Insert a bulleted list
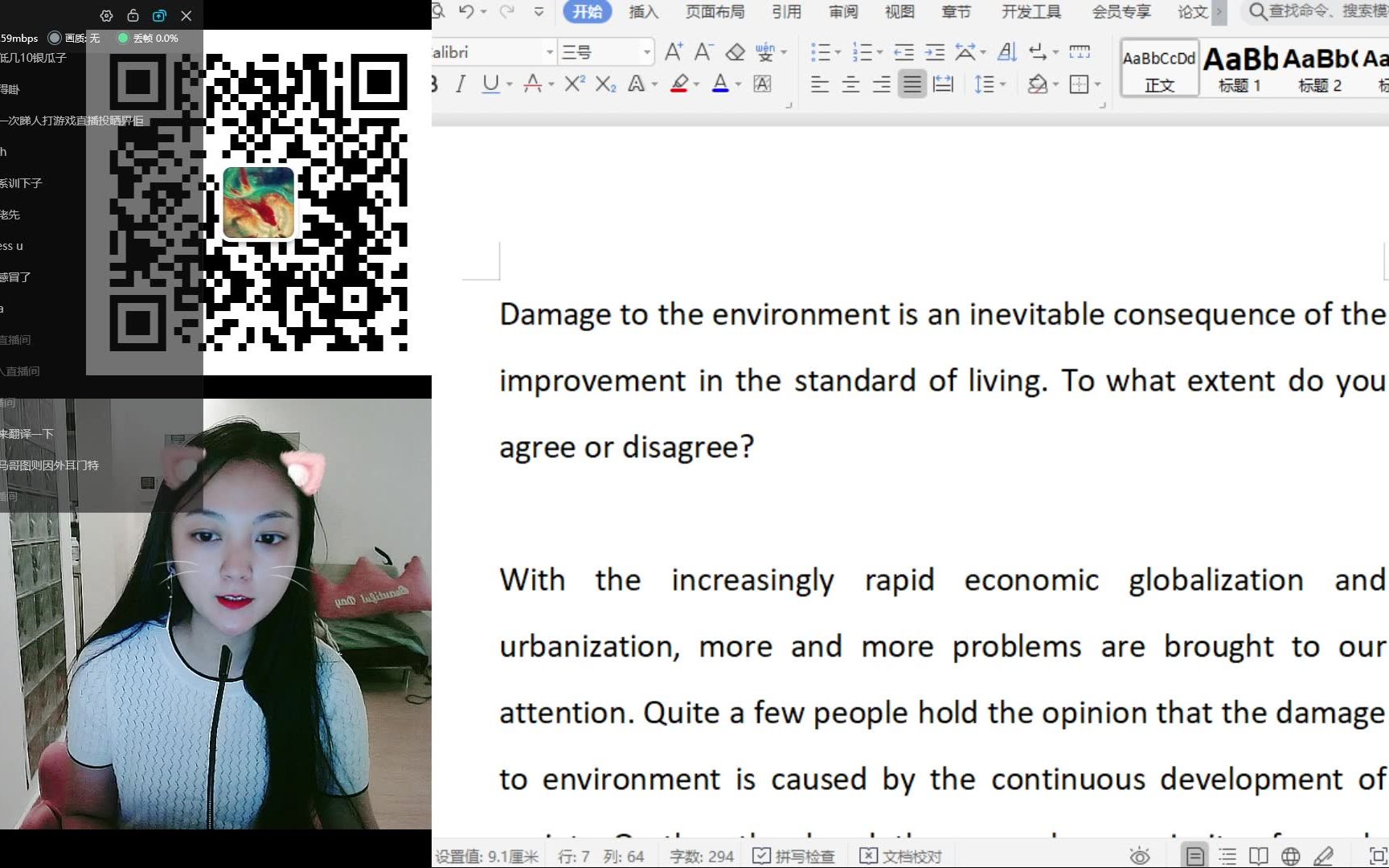 (820, 52)
